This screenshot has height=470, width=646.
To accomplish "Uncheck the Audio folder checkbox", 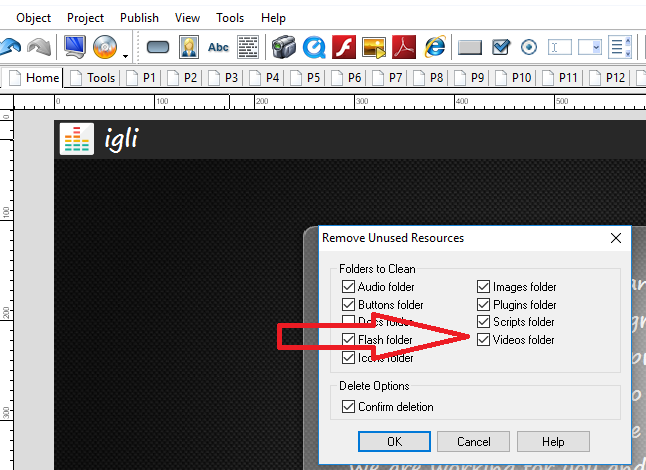I will (x=349, y=287).
